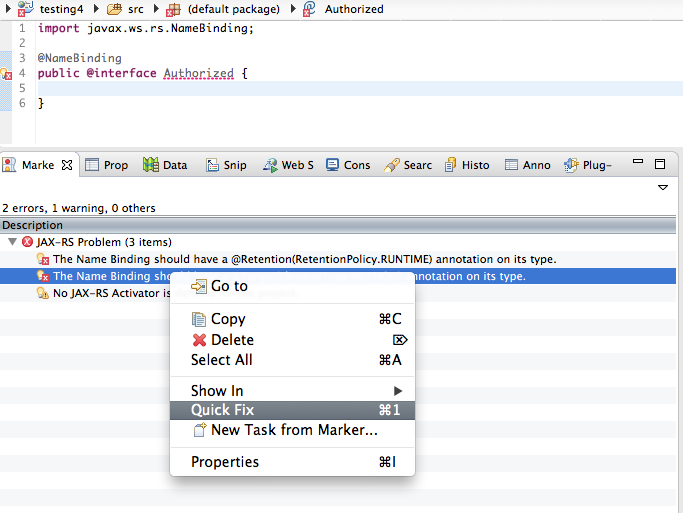
Task: Click the New Task icon in context menu
Action: 199,430
